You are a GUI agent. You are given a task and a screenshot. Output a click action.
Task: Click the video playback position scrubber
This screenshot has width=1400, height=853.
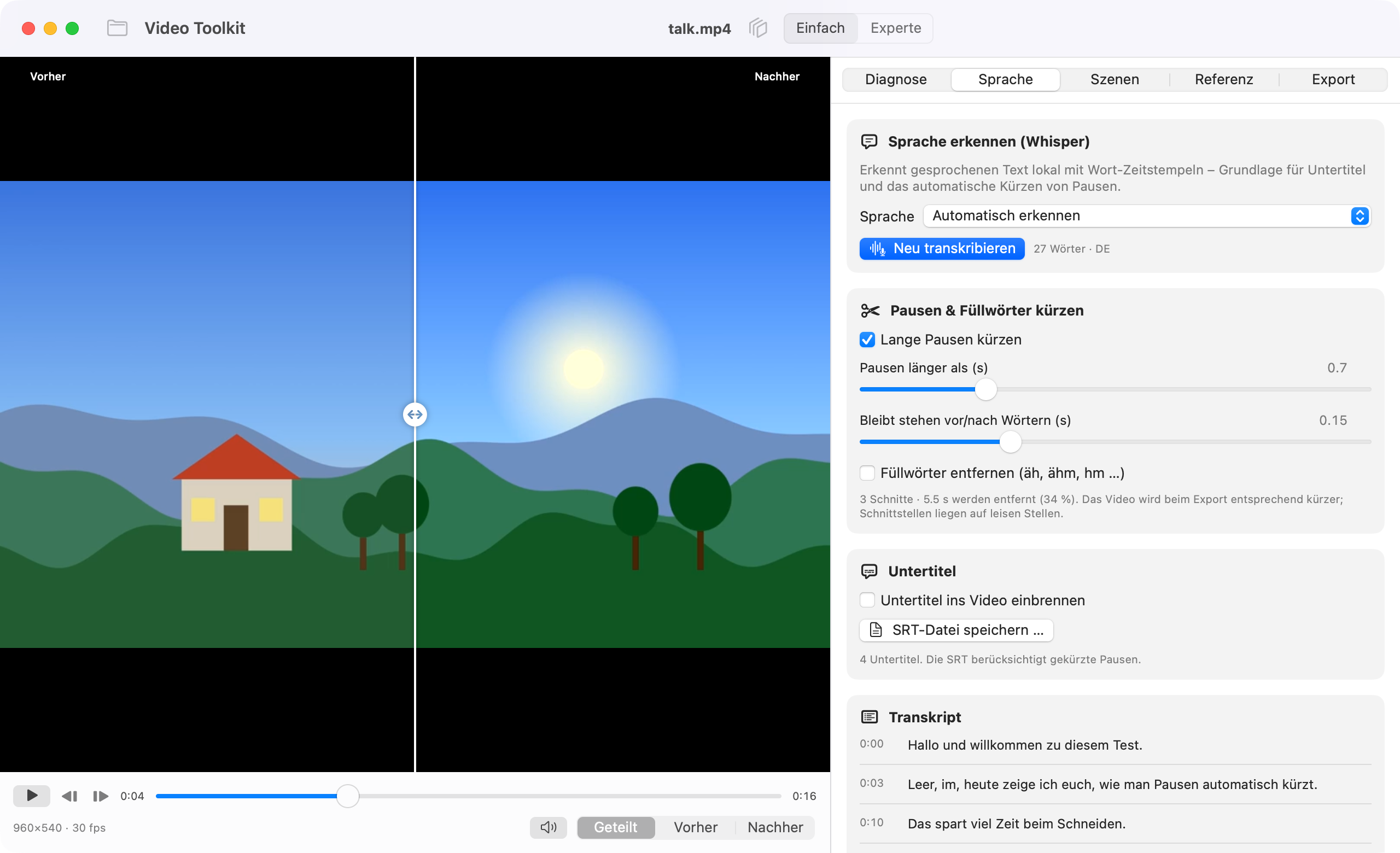[348, 796]
